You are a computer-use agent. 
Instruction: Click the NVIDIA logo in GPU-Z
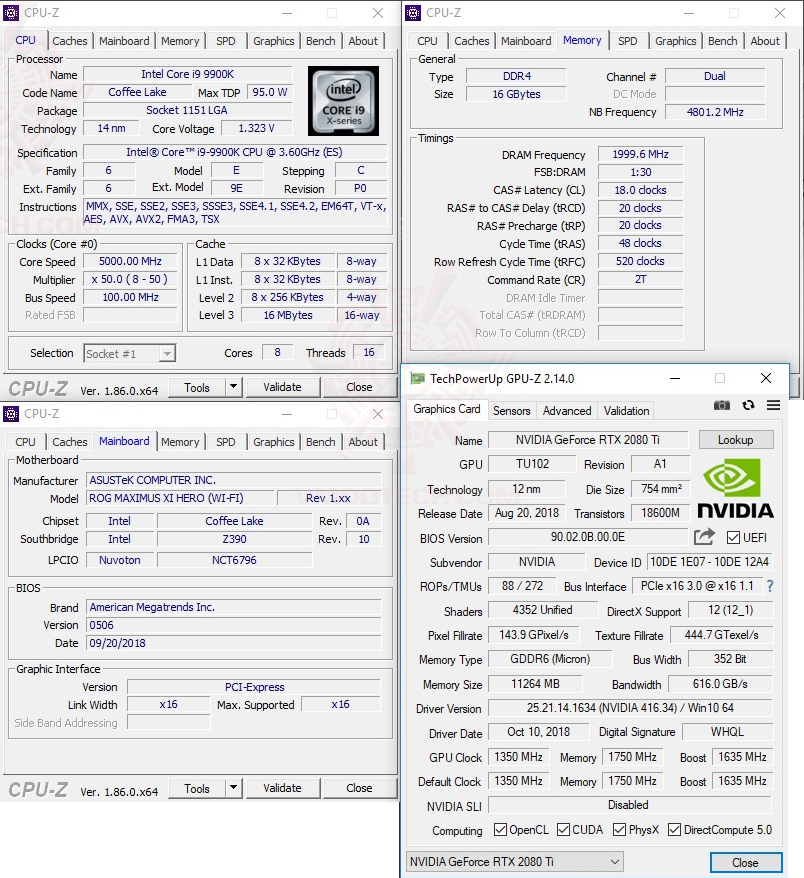pyautogui.click(x=735, y=489)
